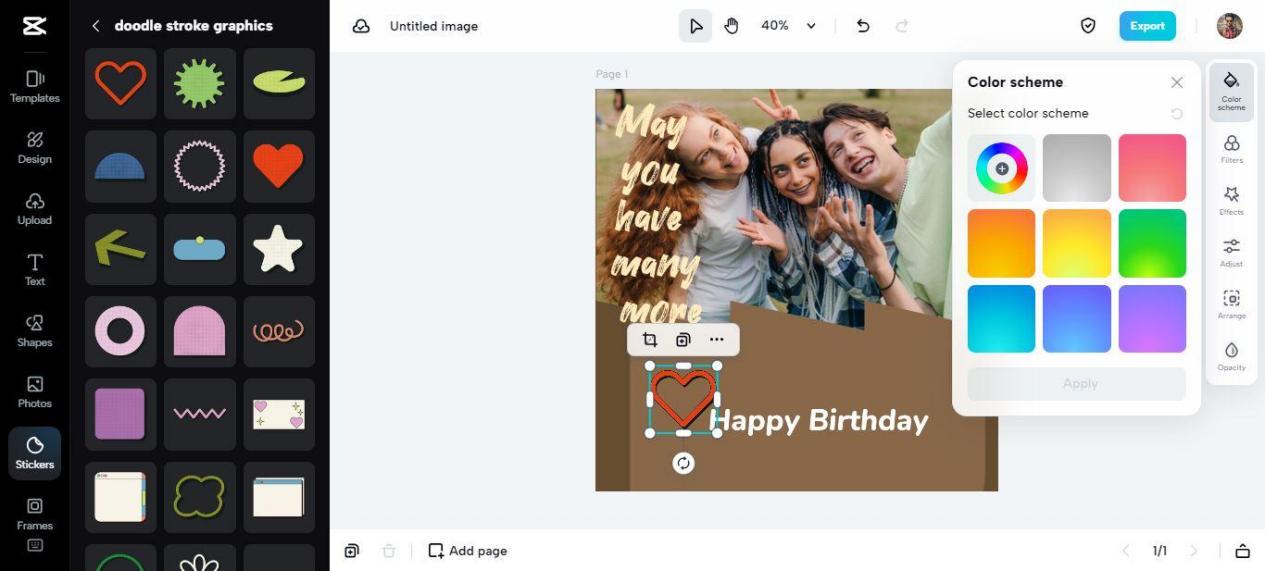Viewport: 1265px width, 571px height.
Task: Reset the selected color scheme
Action: click(1177, 114)
